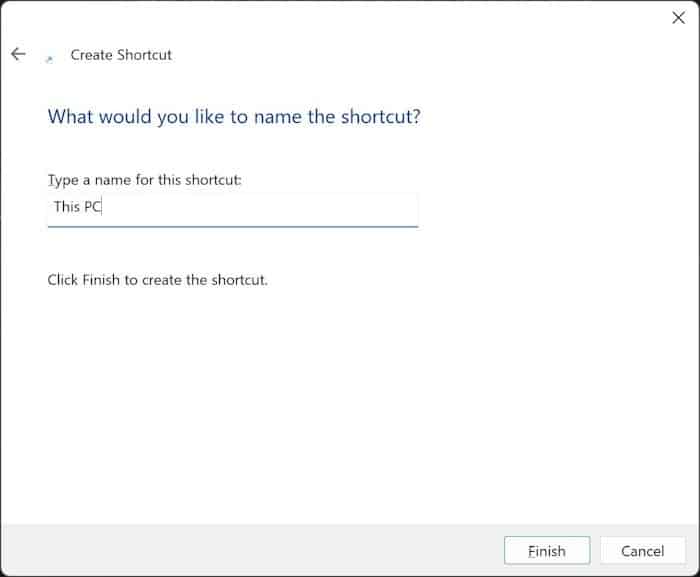Close the Create Shortcut dialog

677,18
